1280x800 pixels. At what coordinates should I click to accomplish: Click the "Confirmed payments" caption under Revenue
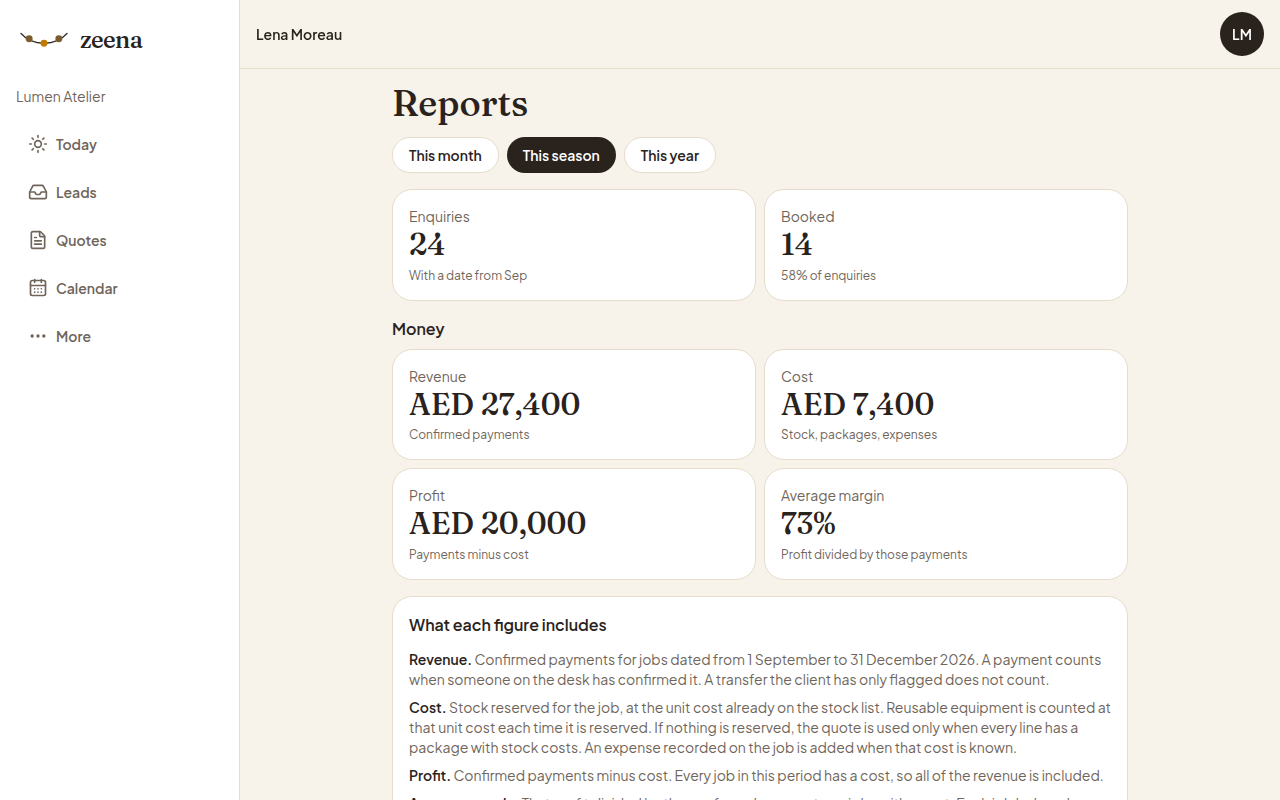[469, 435]
